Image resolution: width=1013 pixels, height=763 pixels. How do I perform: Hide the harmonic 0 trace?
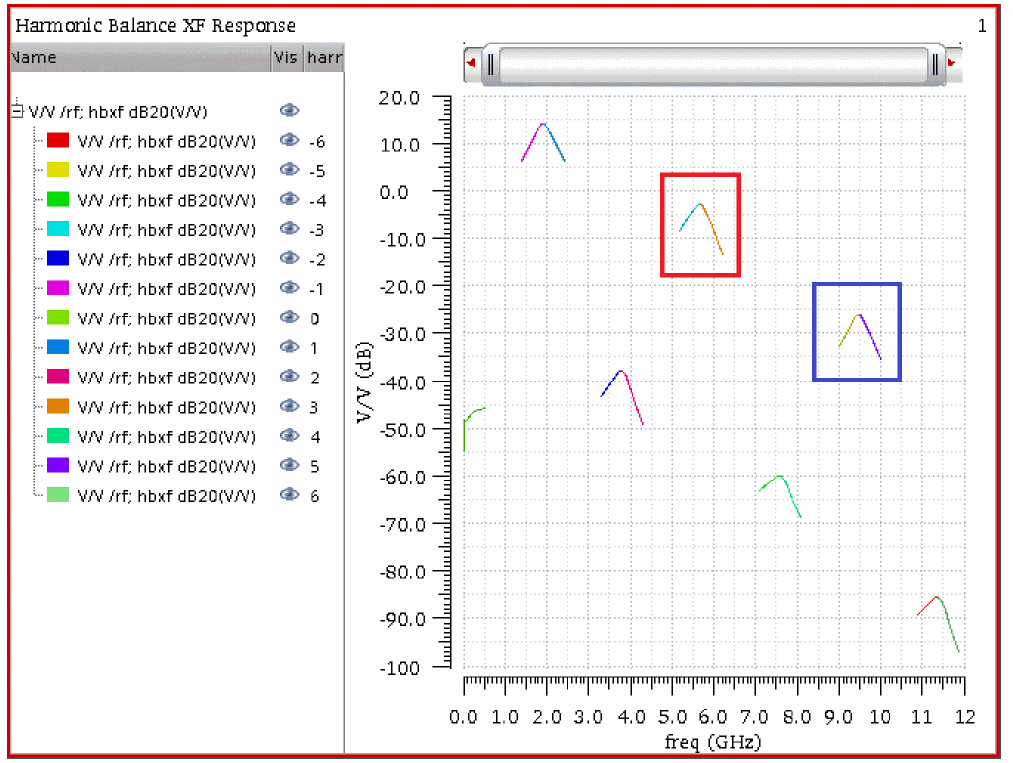click(289, 317)
